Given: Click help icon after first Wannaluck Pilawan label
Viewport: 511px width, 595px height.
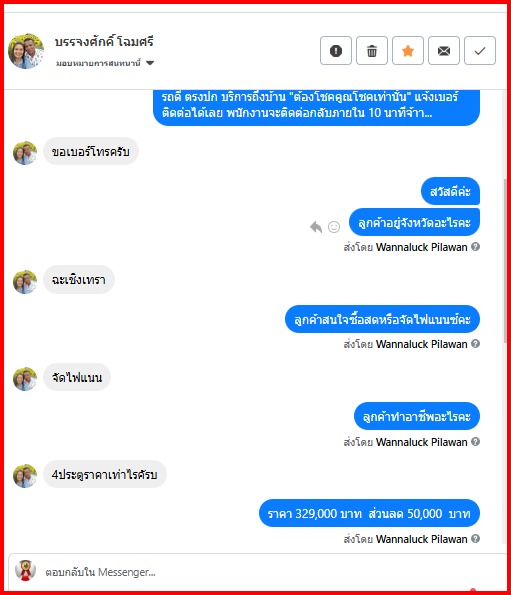Looking at the screenshot, I should coord(475,247).
